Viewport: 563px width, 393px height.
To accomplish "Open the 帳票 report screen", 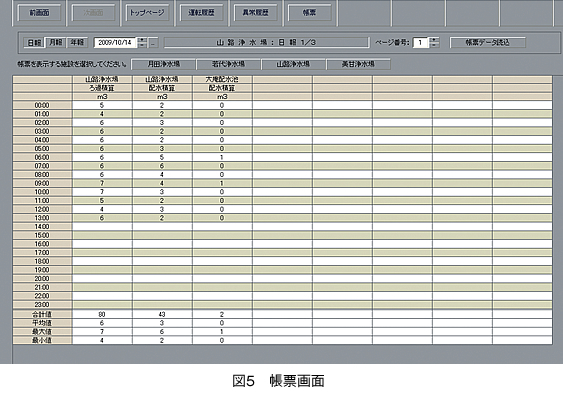I will [310, 13].
